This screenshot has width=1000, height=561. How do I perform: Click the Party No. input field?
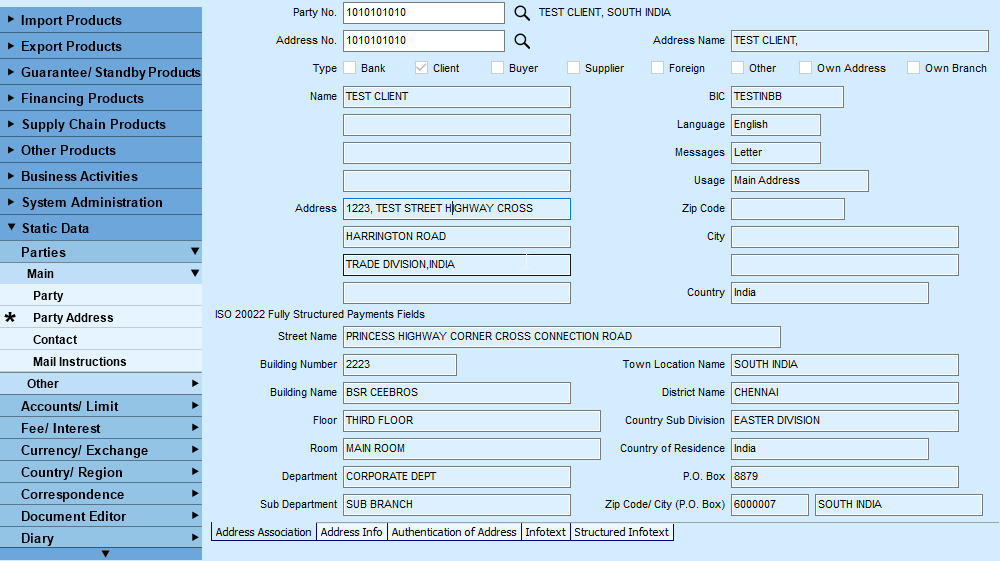tap(423, 13)
